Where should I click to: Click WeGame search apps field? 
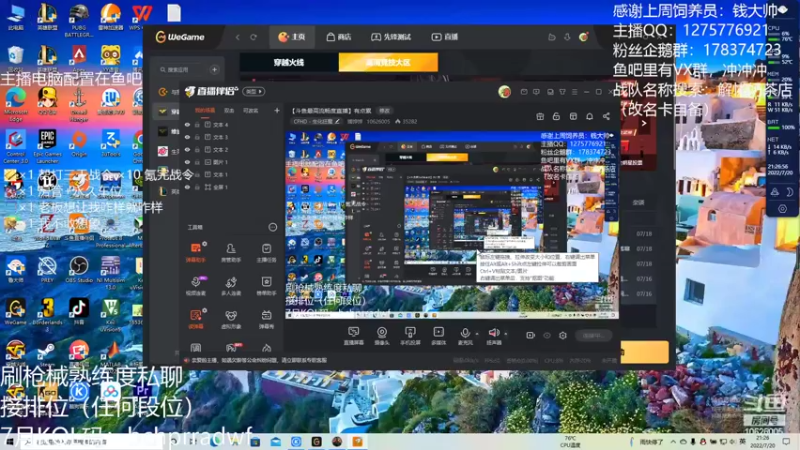pyautogui.click(x=181, y=69)
